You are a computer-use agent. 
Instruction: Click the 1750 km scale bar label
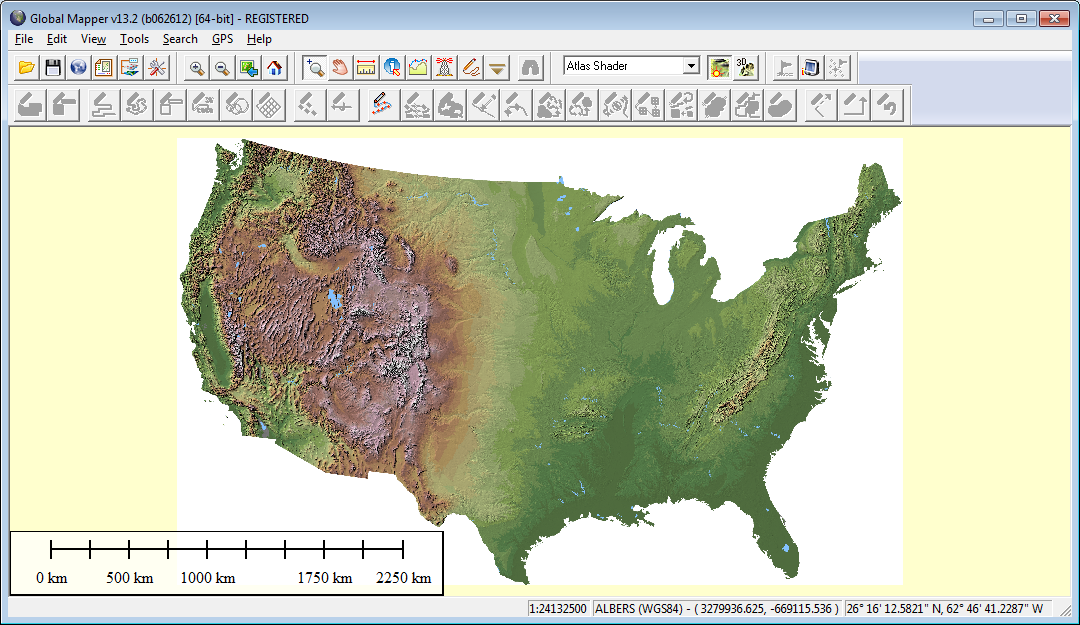pyautogui.click(x=324, y=578)
